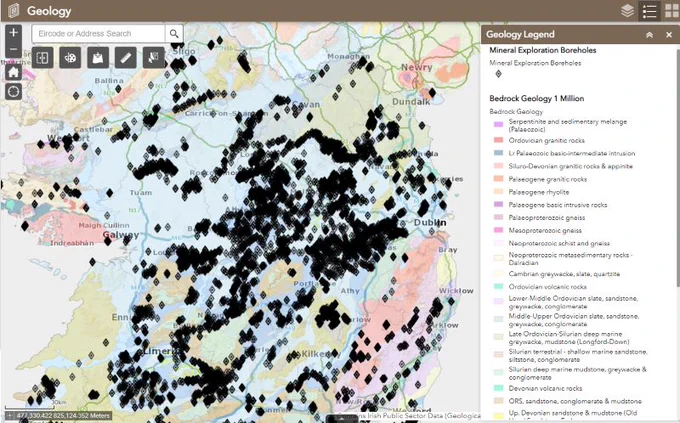Click the Devonian volcanic rocks swatch
This screenshot has width=680, height=423.
498,388
